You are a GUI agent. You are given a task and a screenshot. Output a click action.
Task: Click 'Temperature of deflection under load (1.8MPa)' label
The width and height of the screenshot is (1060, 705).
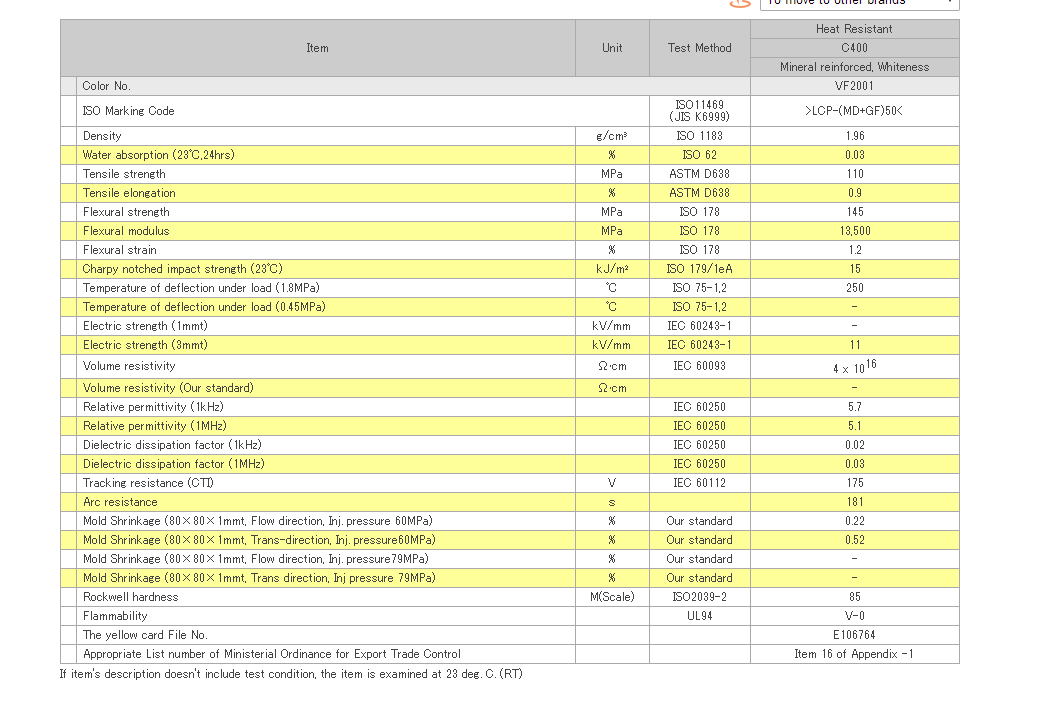point(201,287)
